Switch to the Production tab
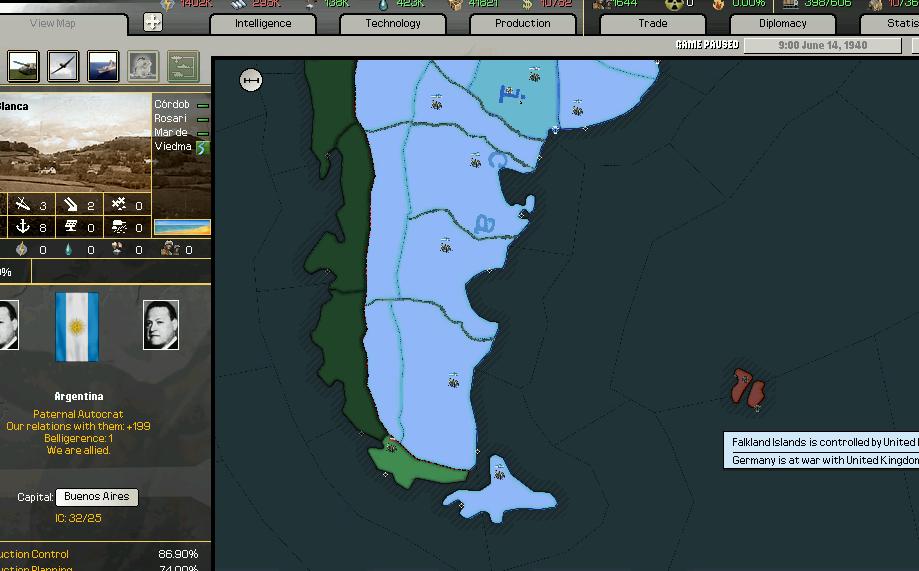Screen dimensions: 919x571 point(522,24)
